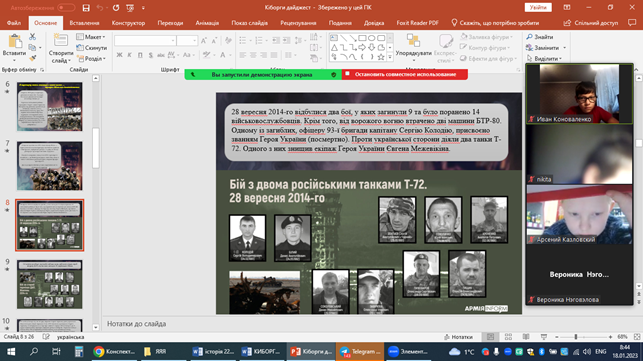Open the Section (Розділ) dropdown
The height and width of the screenshot is (361, 643).
(x=91, y=59)
